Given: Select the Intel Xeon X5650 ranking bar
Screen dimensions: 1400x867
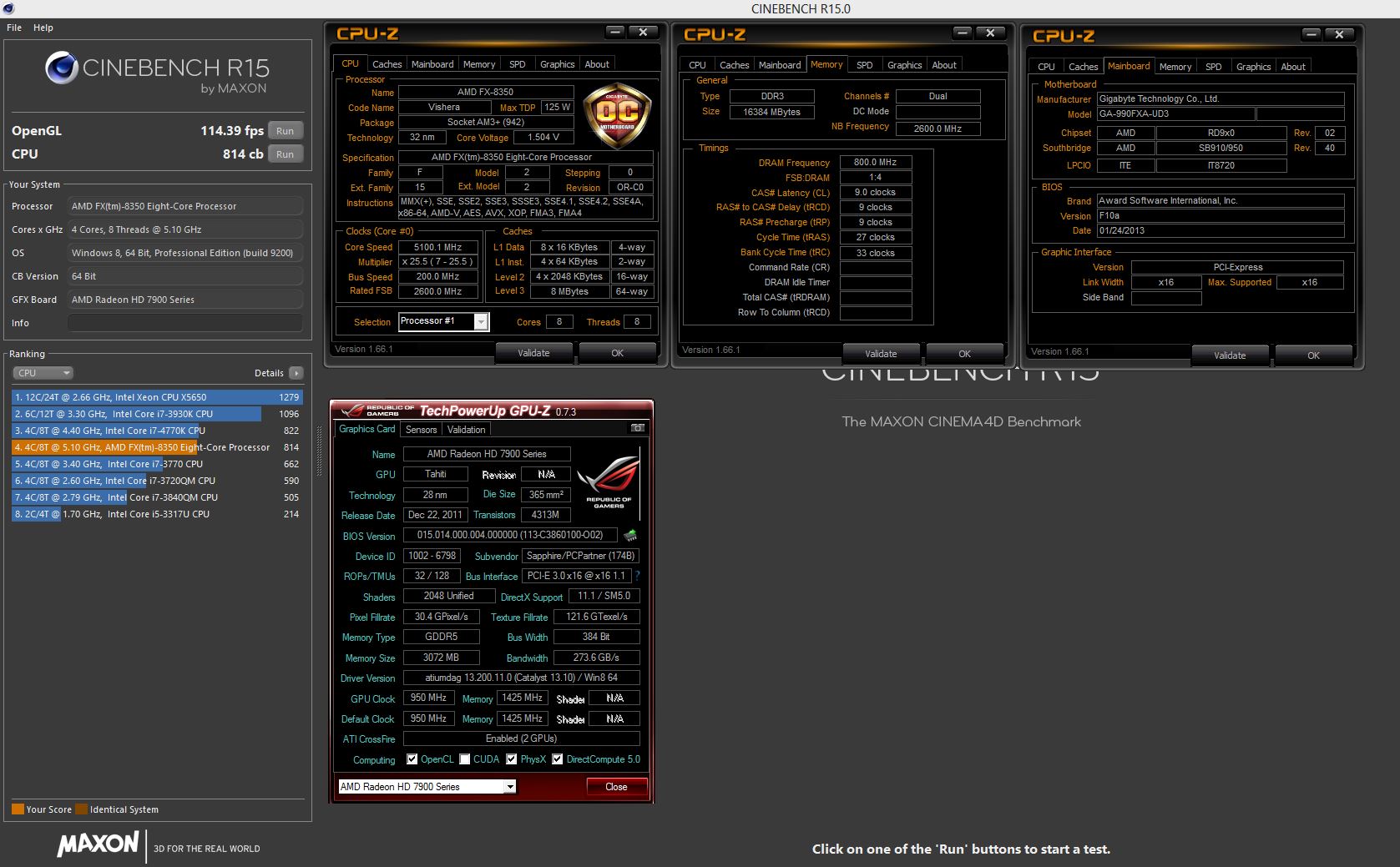Looking at the screenshot, I should 157,397.
